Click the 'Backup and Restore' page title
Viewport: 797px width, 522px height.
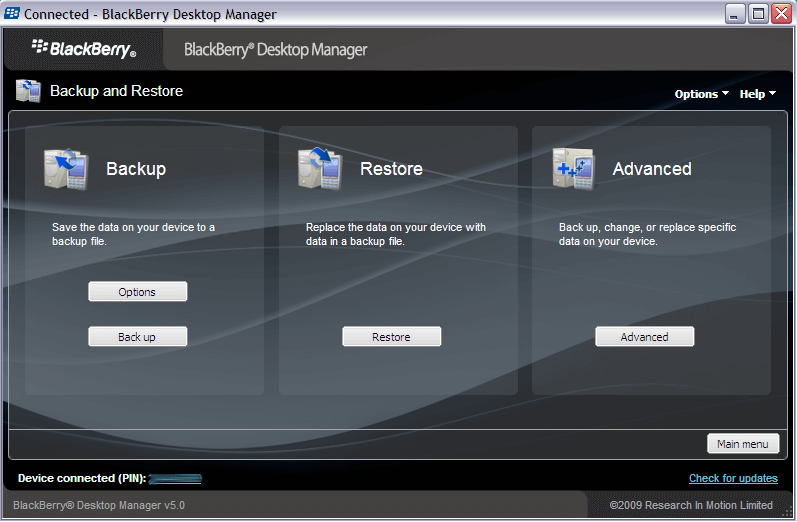click(116, 91)
